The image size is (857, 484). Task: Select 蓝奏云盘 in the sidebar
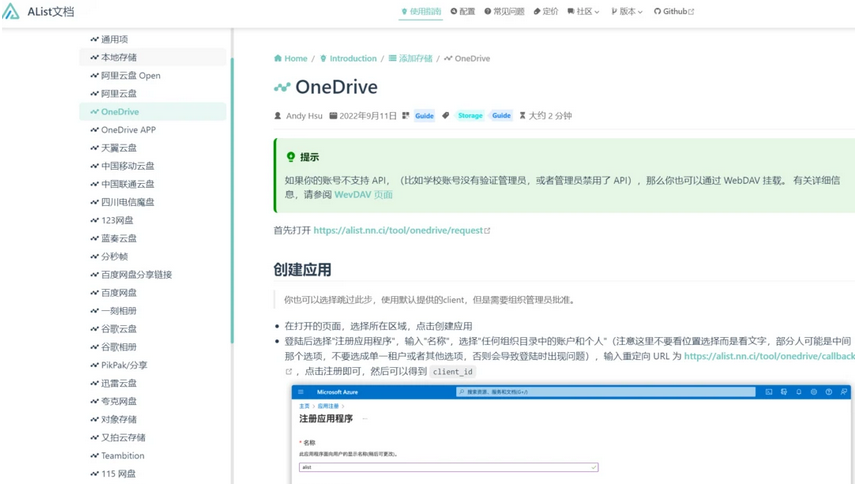point(152,238)
